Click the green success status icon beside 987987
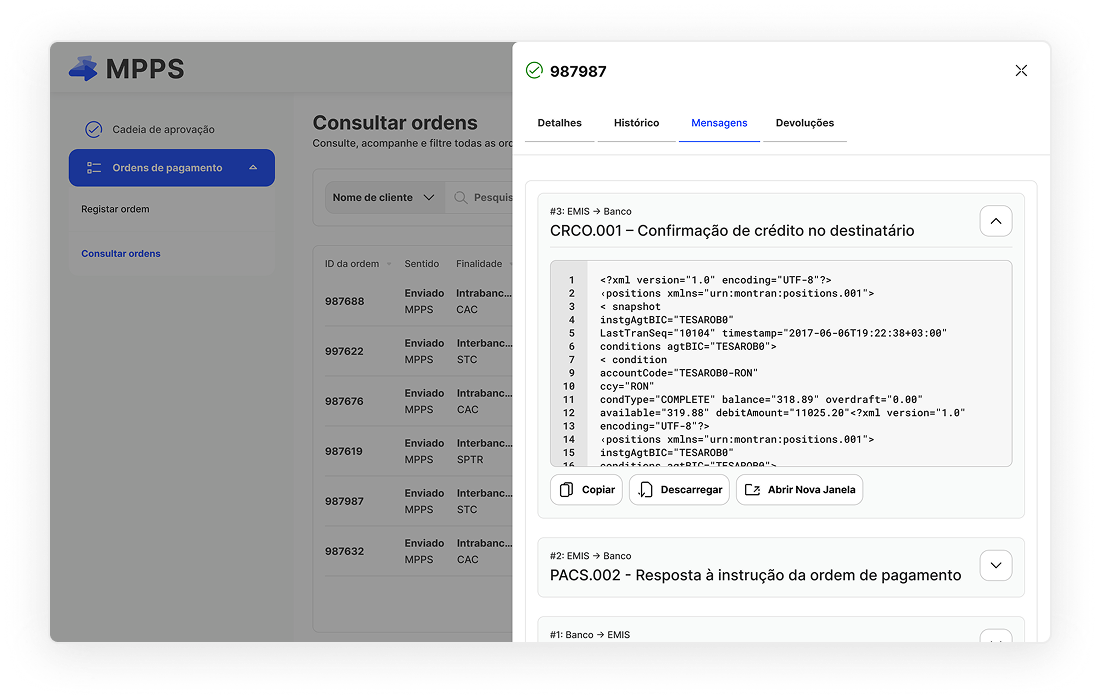The height and width of the screenshot is (700, 1100). [x=534, y=71]
